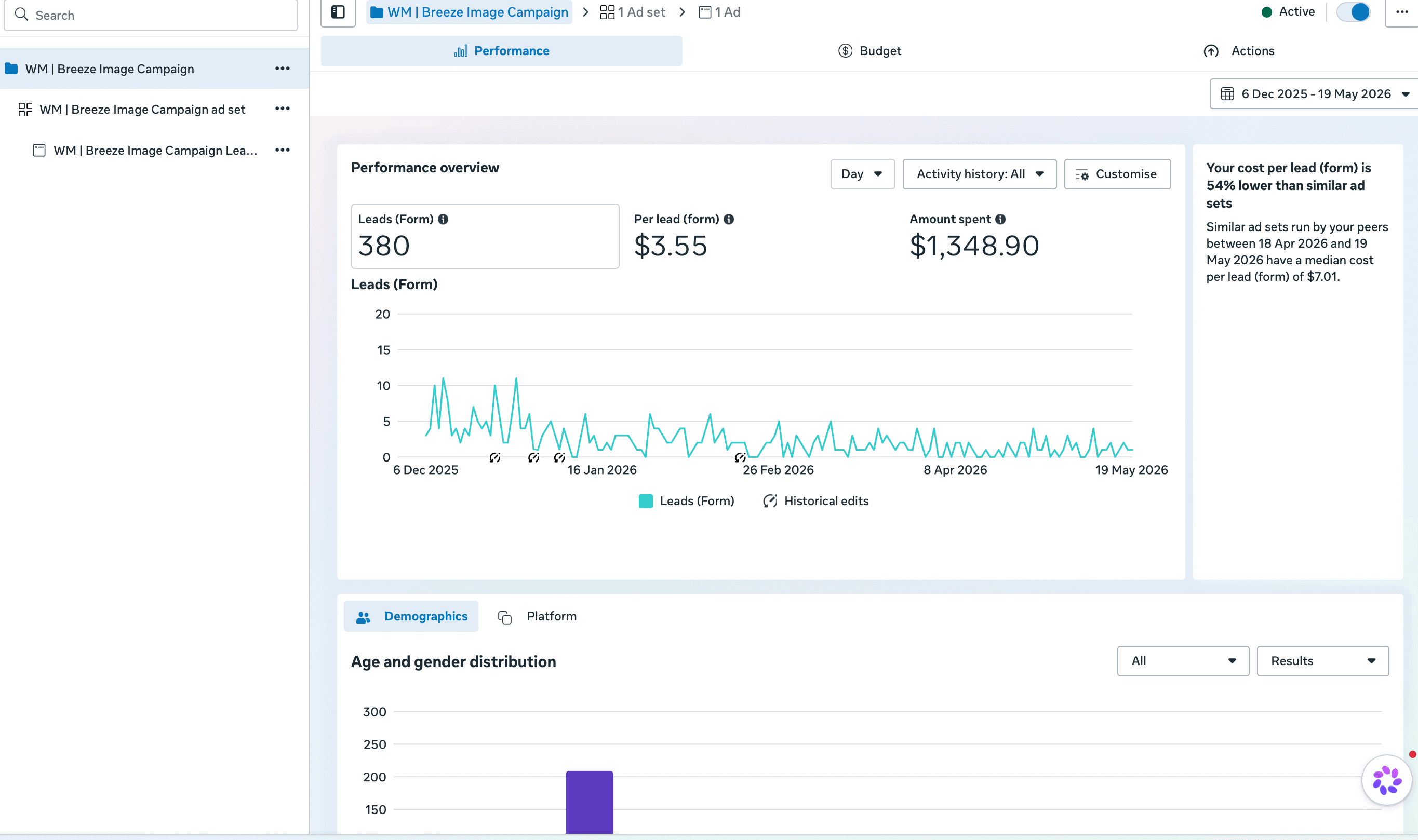Go to the 1 Ad set breadcrumb
The image size is (1418, 840).
coord(633,12)
